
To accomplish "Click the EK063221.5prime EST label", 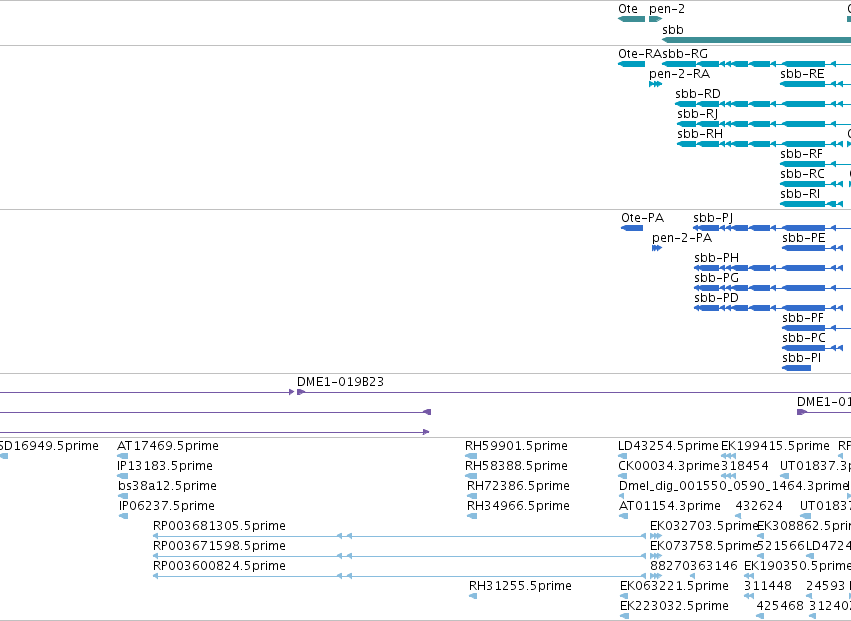I will coord(674,586).
